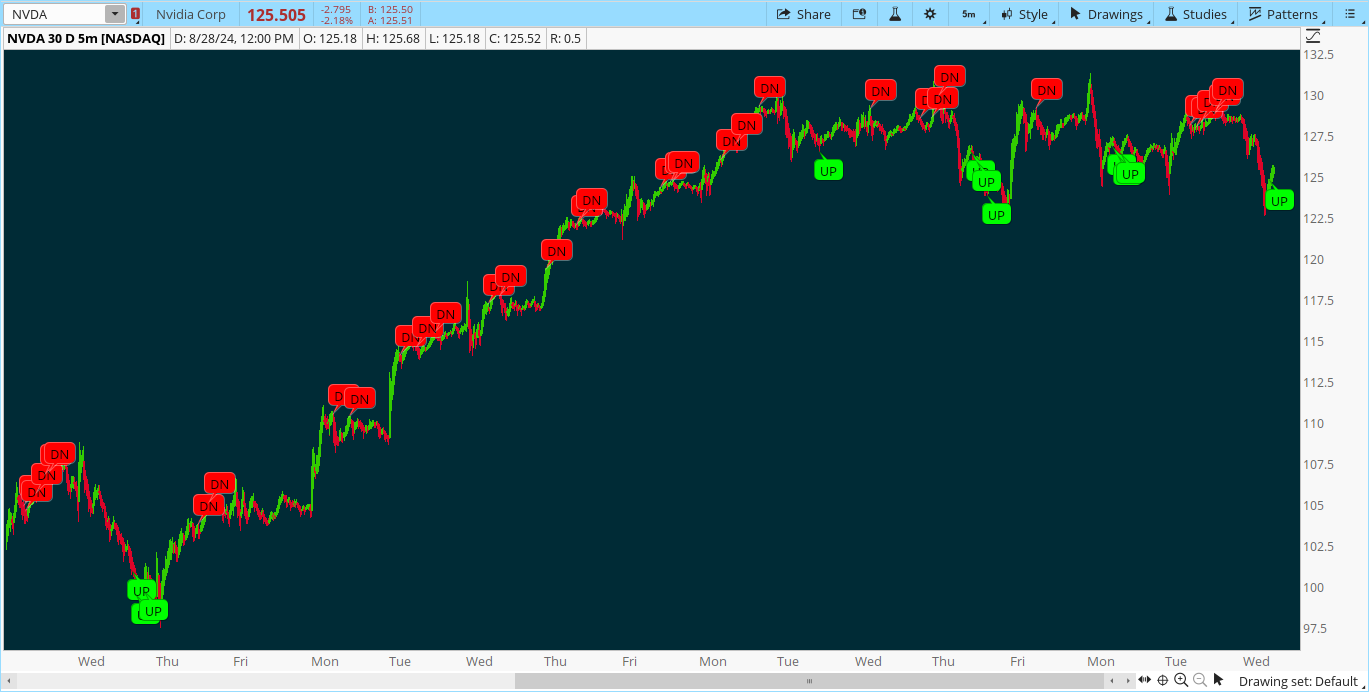1369x692 pixels.
Task: Click the last price 125.505
Action: (x=277, y=15)
